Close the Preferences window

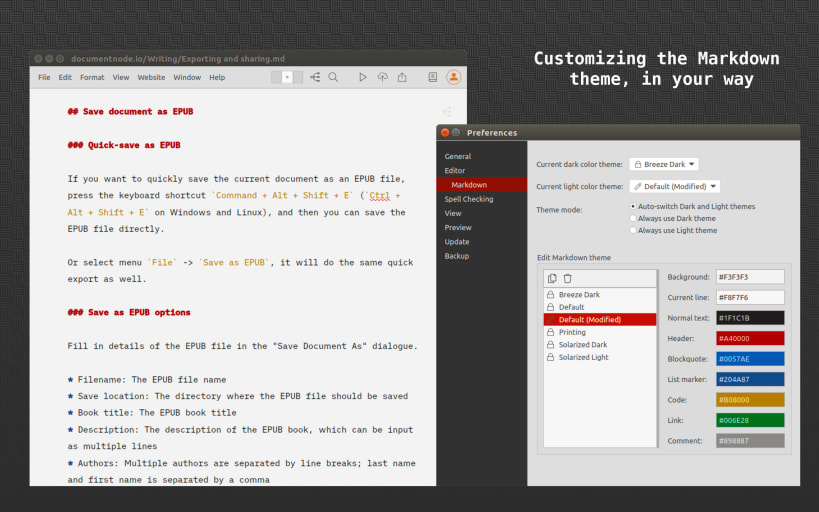445,133
